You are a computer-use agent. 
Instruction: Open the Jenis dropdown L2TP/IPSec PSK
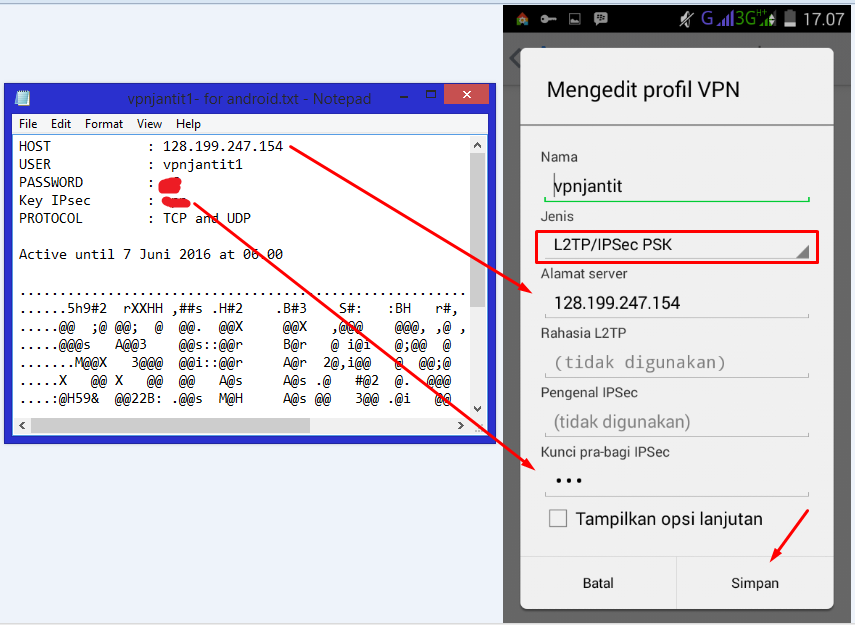(x=677, y=247)
